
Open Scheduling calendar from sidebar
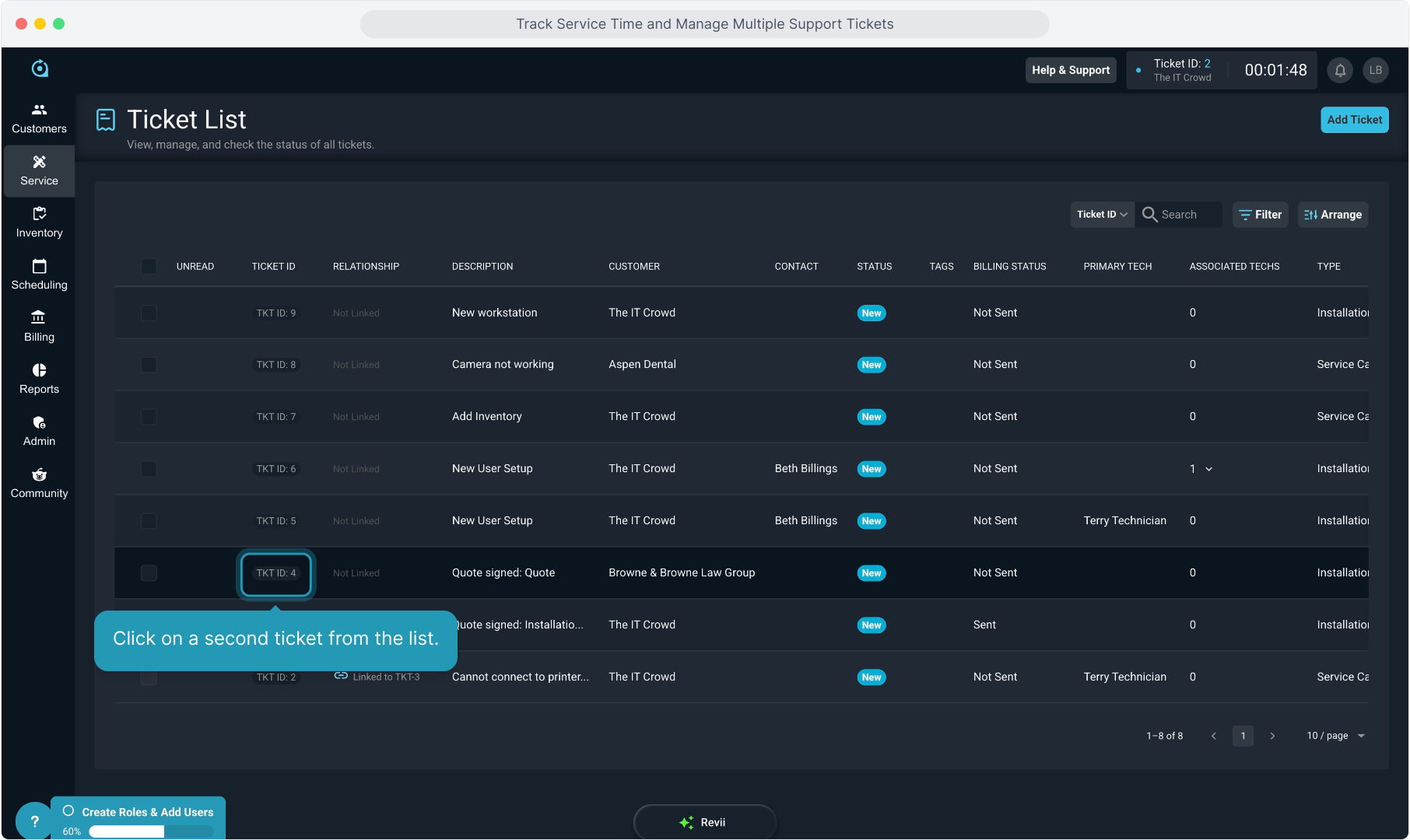[39, 275]
